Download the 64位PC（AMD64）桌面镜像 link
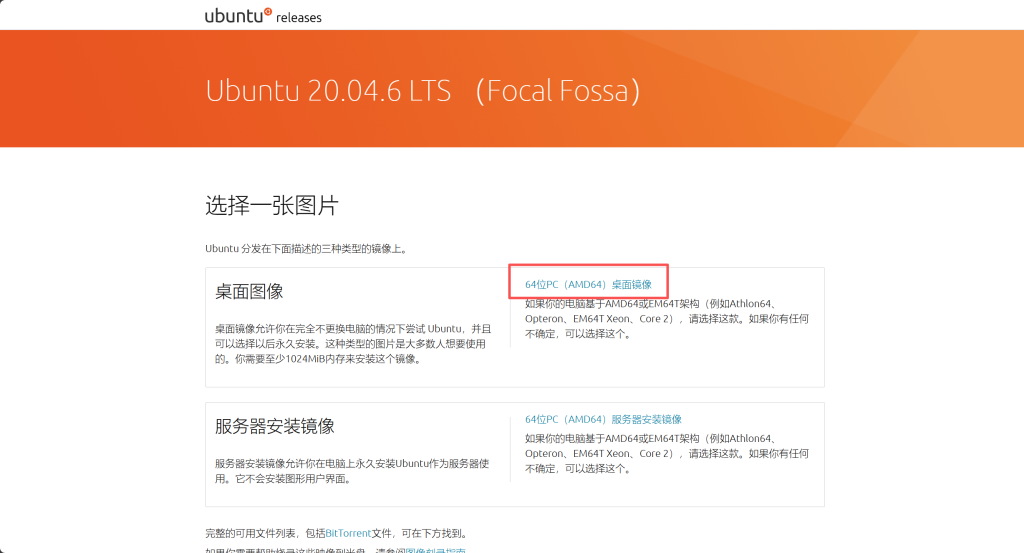Screen dimensions: 1024x553 (588, 285)
